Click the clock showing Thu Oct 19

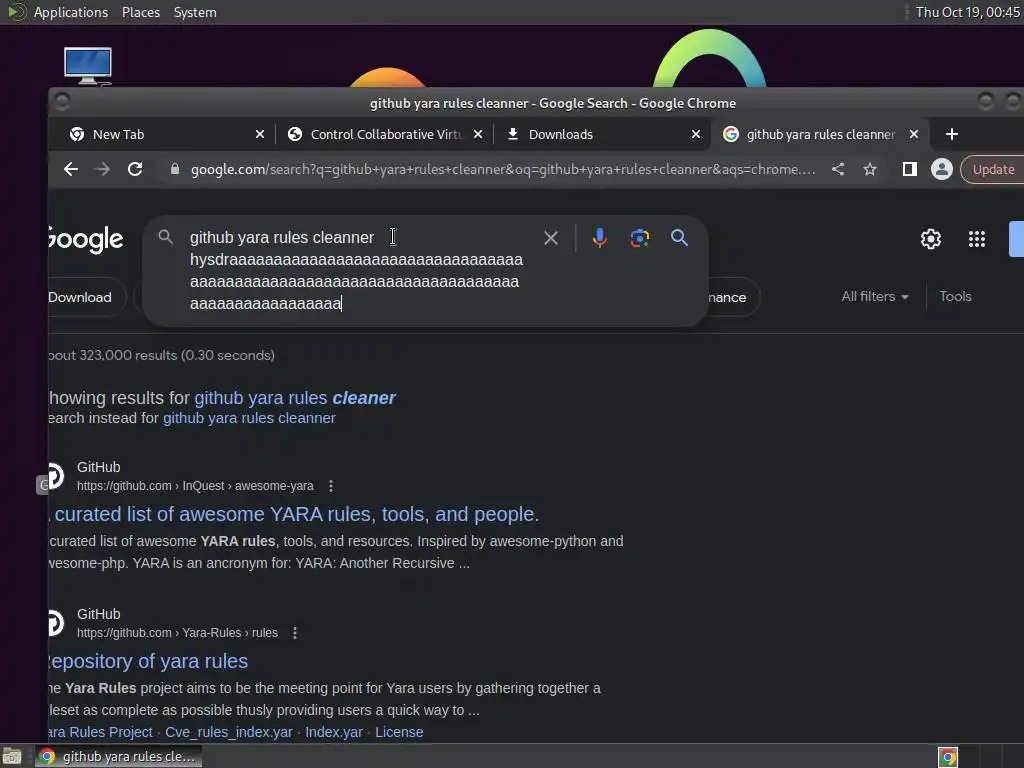pyautogui.click(x=967, y=12)
